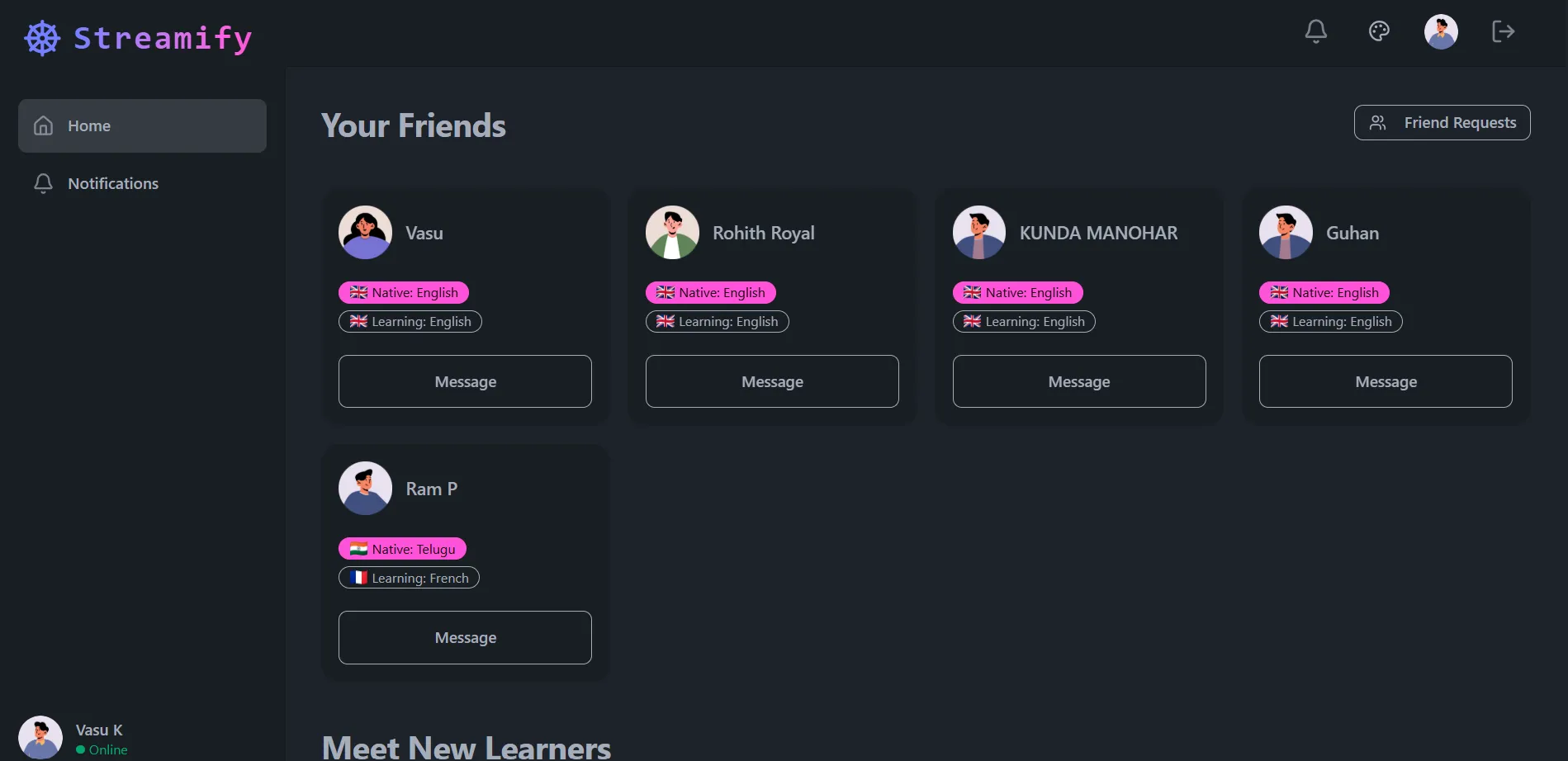Click the Streamify wheel logo icon

(42, 38)
